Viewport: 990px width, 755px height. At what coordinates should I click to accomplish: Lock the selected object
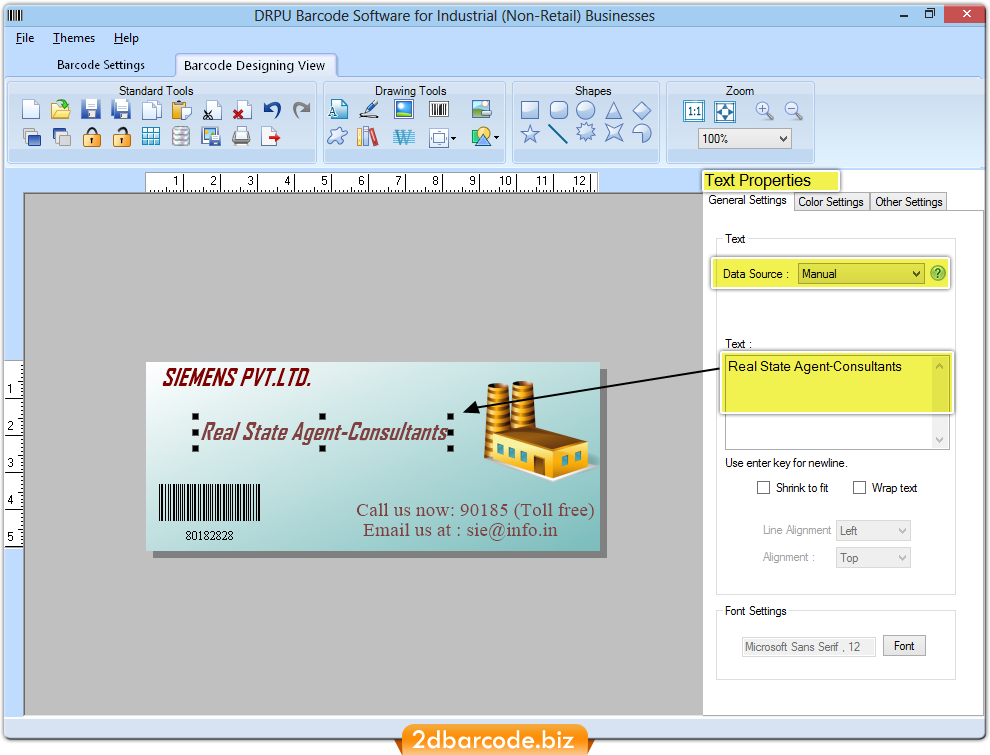pyautogui.click(x=92, y=136)
